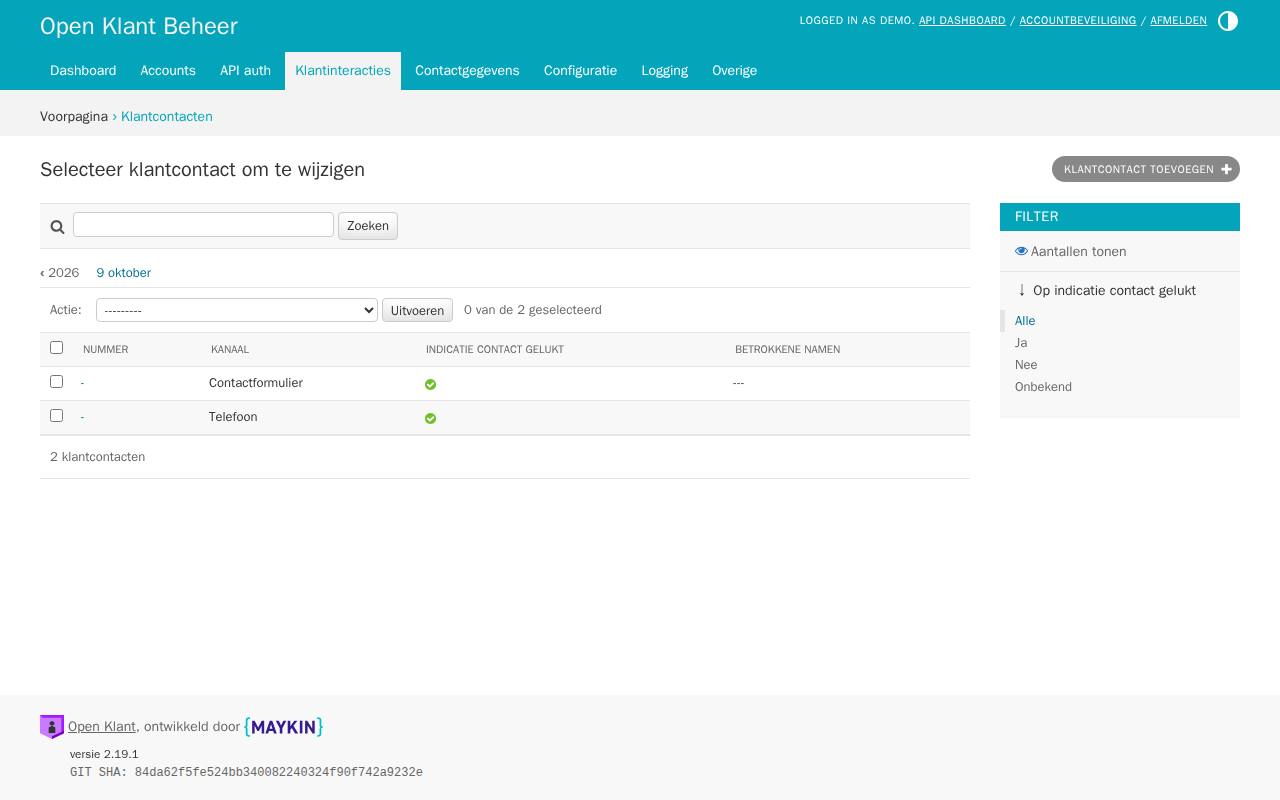Image resolution: width=1280 pixels, height=800 pixels.
Task: Check the Contactformulier row checkbox
Action: (x=56, y=381)
